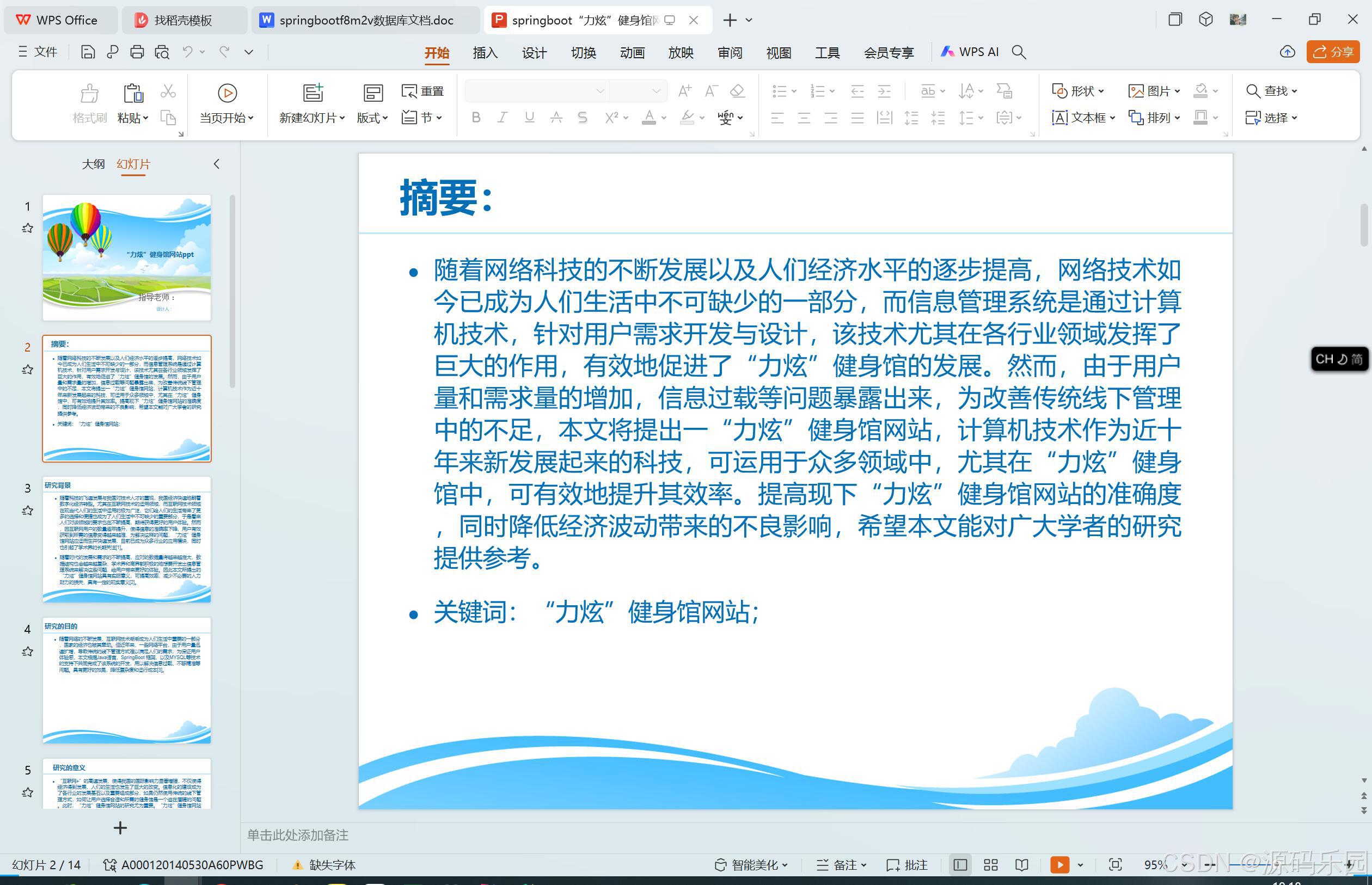Image resolution: width=1372 pixels, height=885 pixels.
Task: Toggle the star marker on slide 3
Action: [27, 511]
